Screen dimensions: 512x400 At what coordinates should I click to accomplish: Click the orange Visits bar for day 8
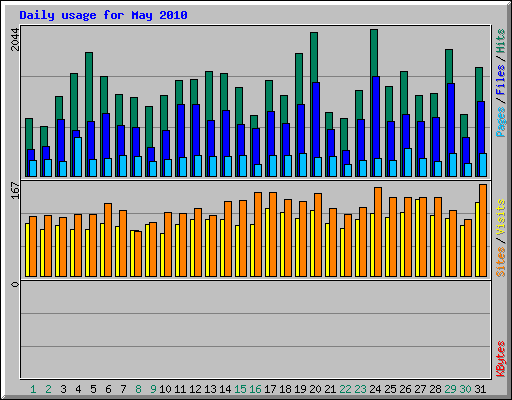(x=138, y=254)
